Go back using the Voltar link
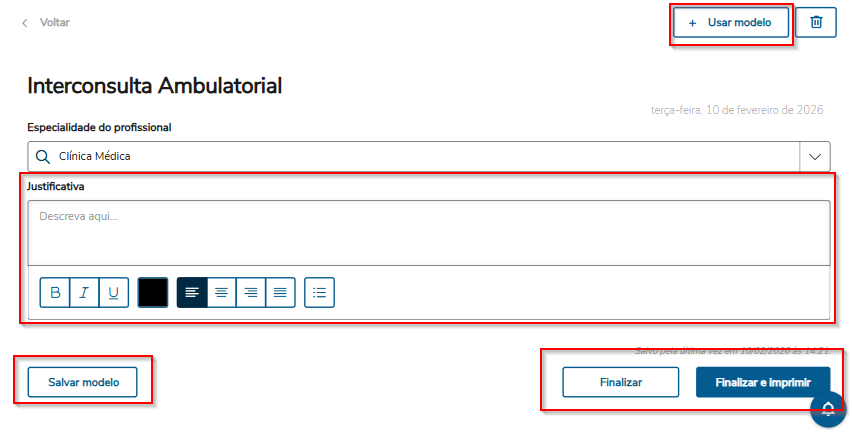The image size is (852, 432). (x=46, y=22)
